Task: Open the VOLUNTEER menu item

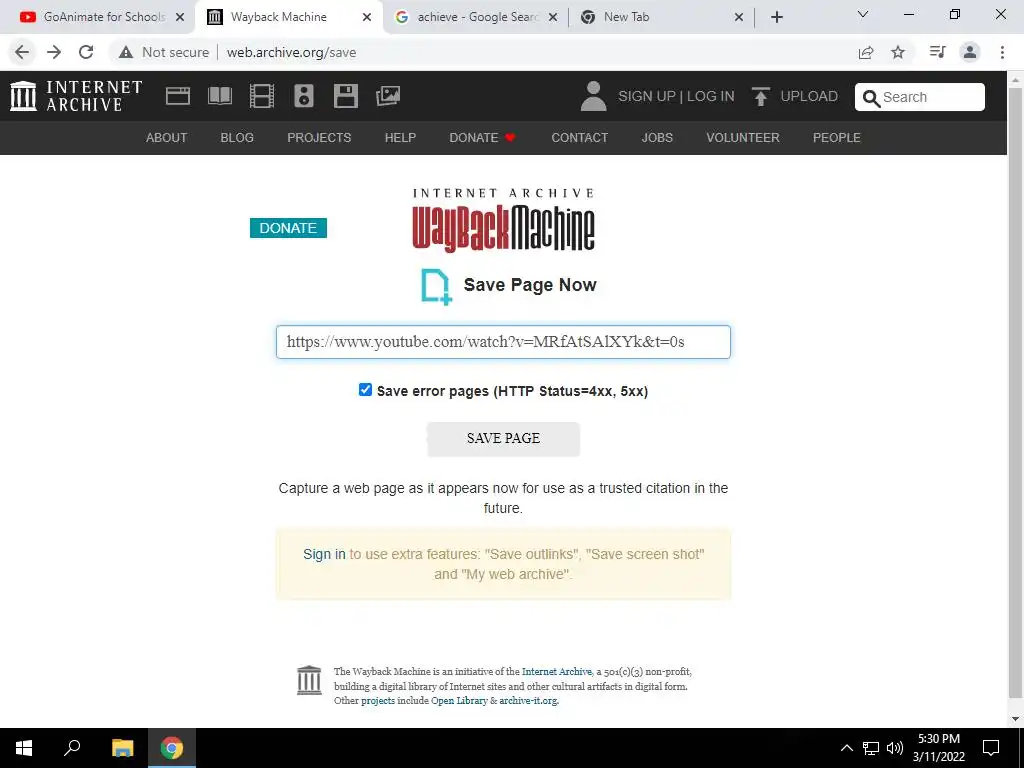Action: point(743,138)
